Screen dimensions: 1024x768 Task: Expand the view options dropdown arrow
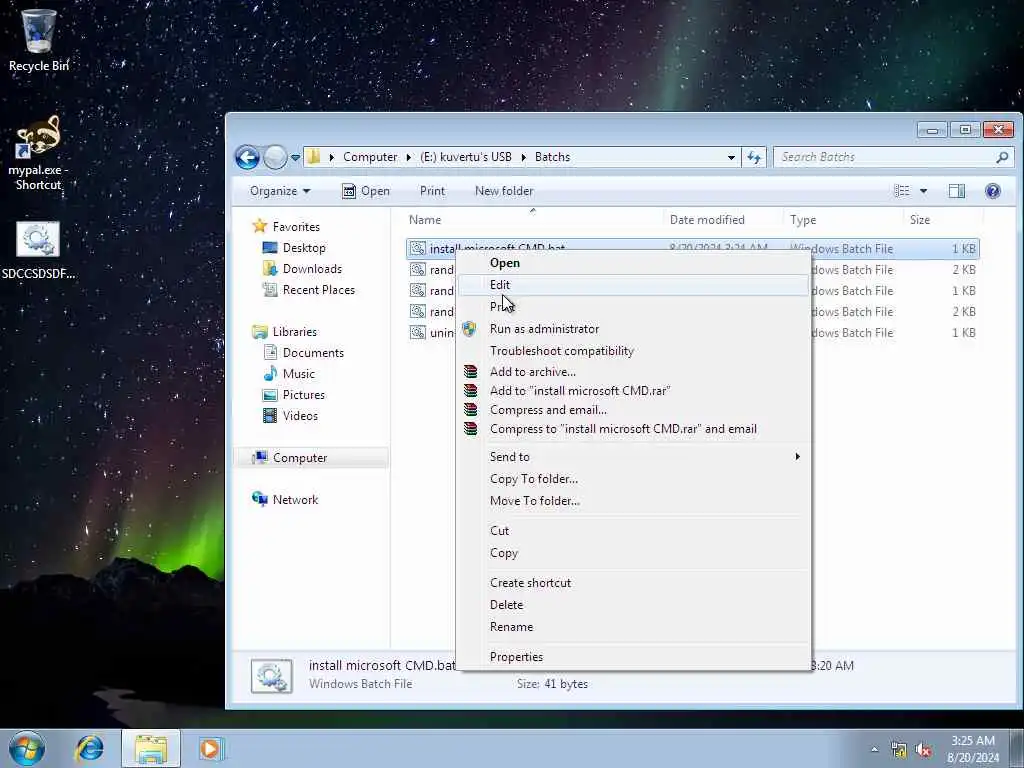[x=923, y=191]
